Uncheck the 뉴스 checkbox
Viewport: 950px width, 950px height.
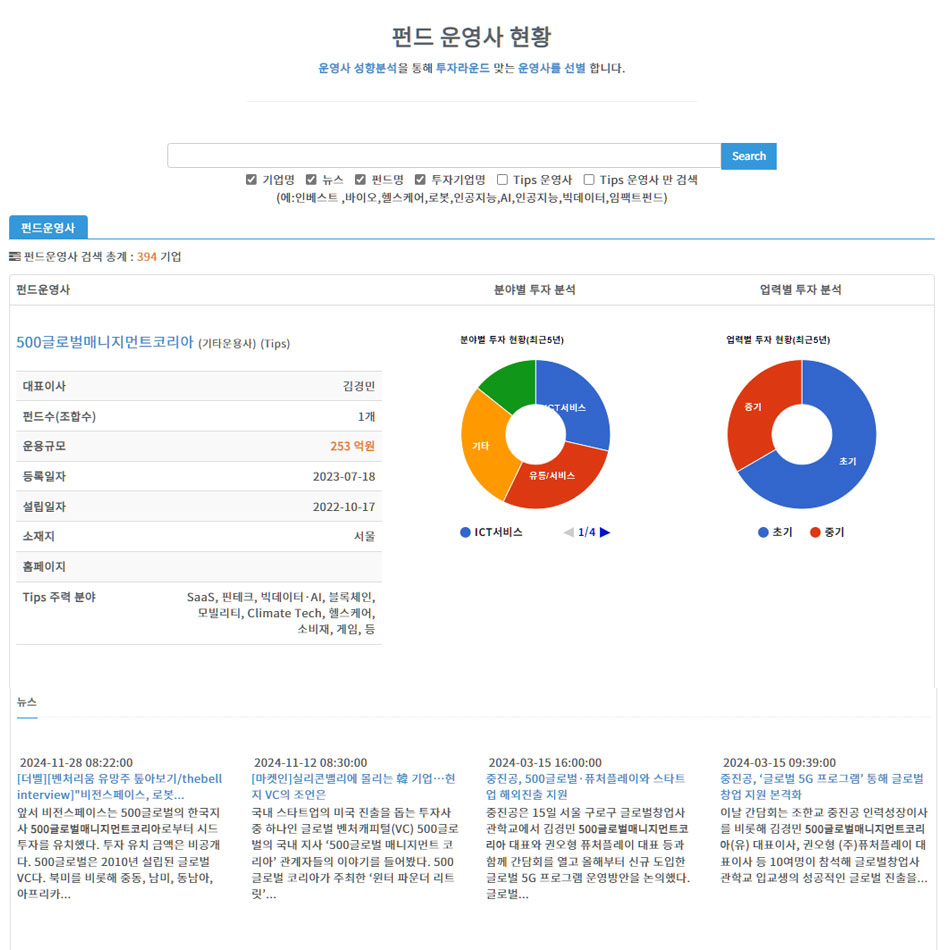tap(311, 179)
